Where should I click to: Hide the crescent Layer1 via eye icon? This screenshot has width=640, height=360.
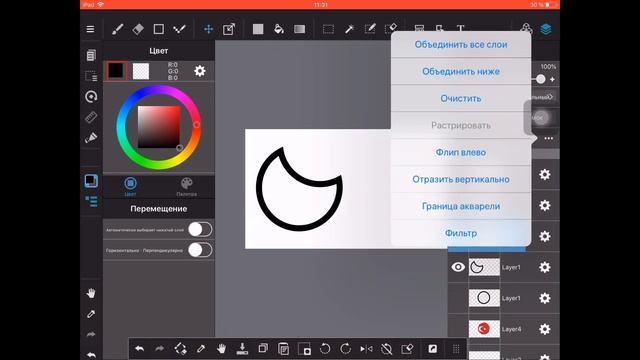pos(458,267)
